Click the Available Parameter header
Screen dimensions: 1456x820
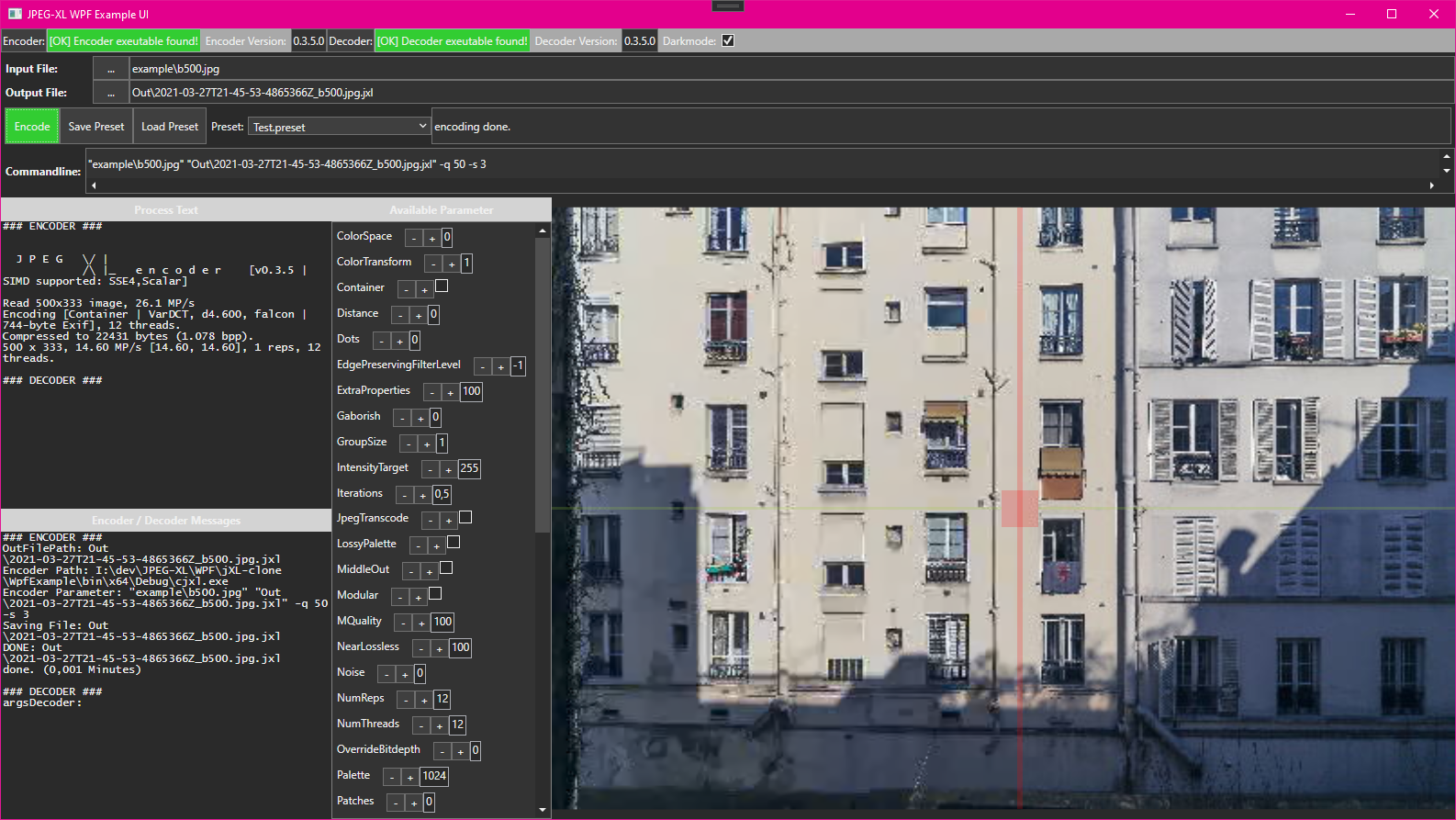[441, 210]
